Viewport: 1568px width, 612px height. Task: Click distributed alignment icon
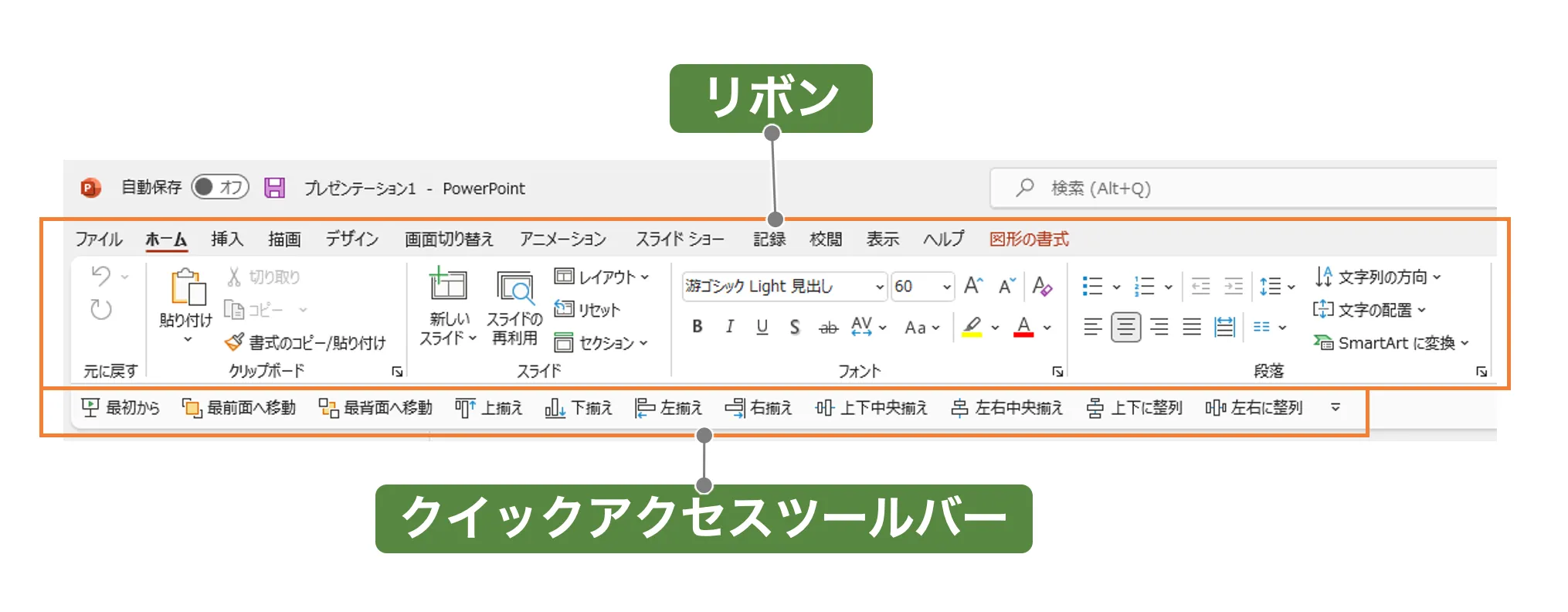(1225, 328)
